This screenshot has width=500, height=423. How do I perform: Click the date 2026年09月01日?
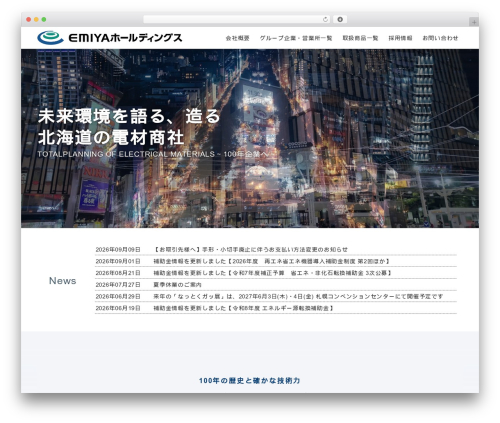(118, 261)
